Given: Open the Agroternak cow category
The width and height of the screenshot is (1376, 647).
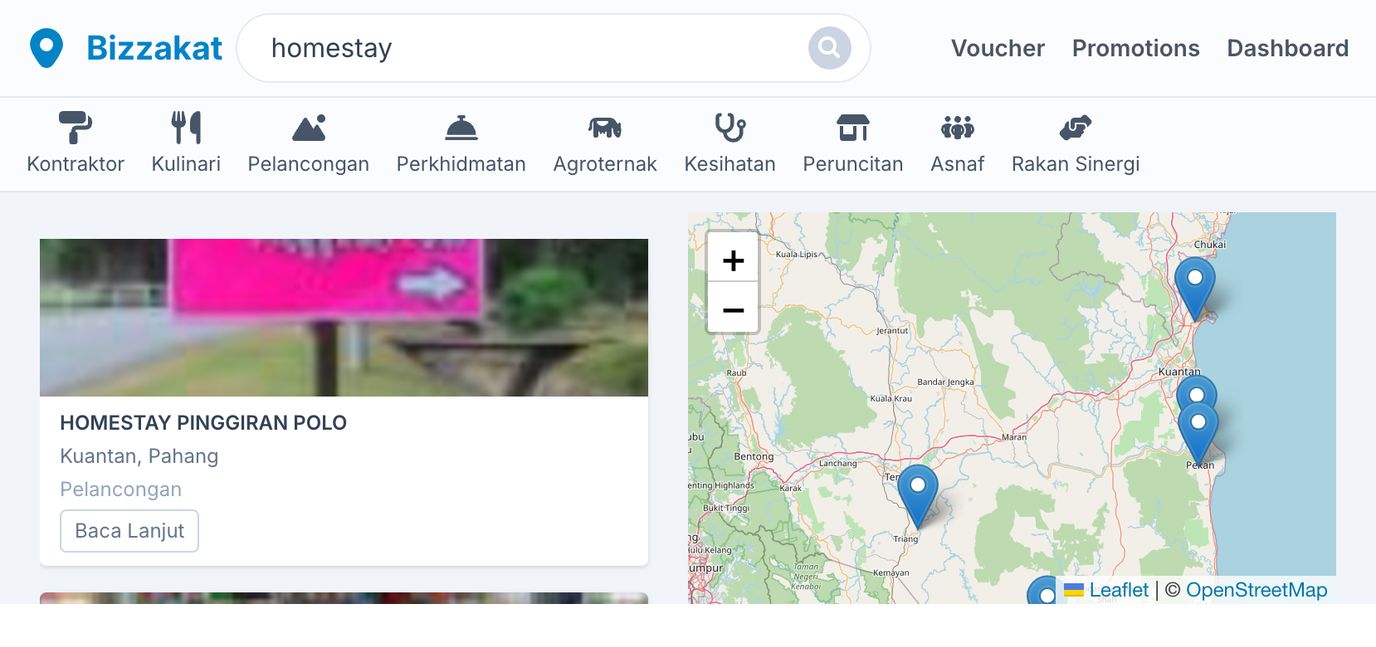Looking at the screenshot, I should [605, 144].
